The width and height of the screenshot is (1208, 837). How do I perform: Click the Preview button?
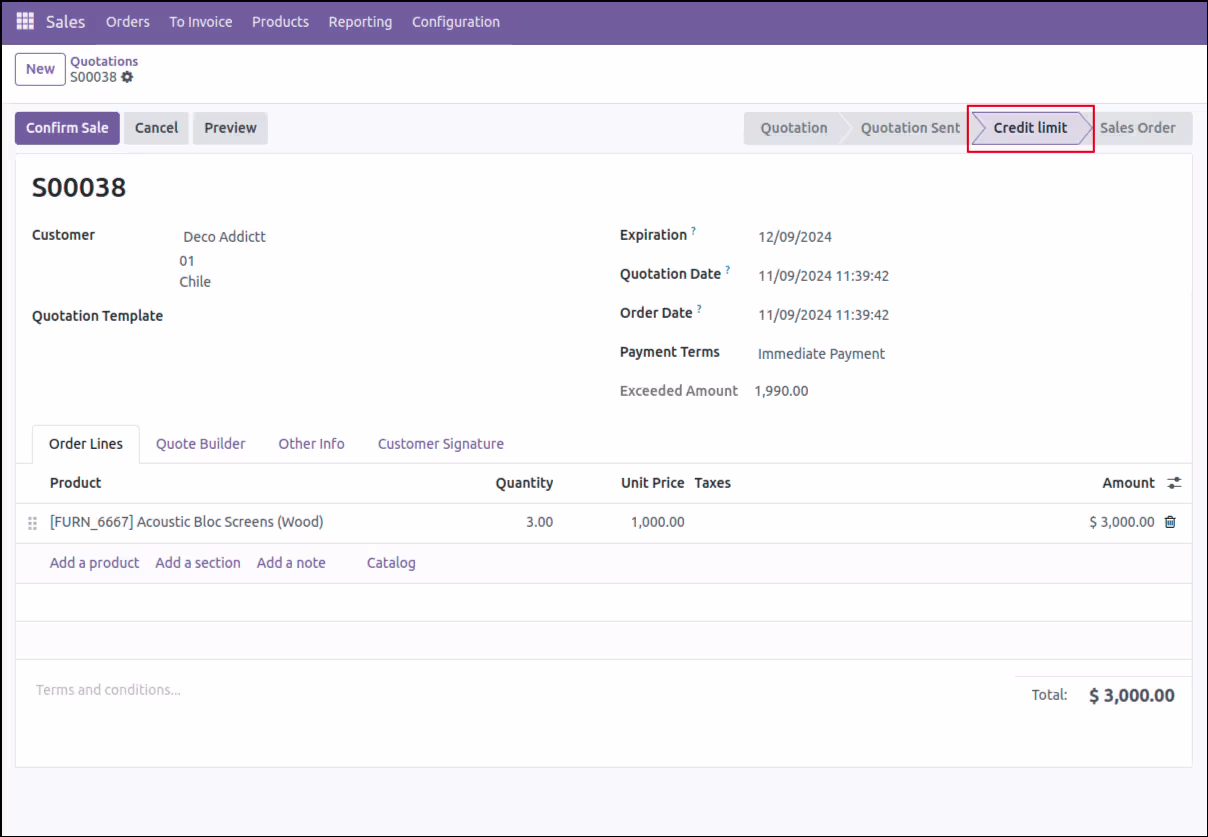pyautogui.click(x=231, y=128)
